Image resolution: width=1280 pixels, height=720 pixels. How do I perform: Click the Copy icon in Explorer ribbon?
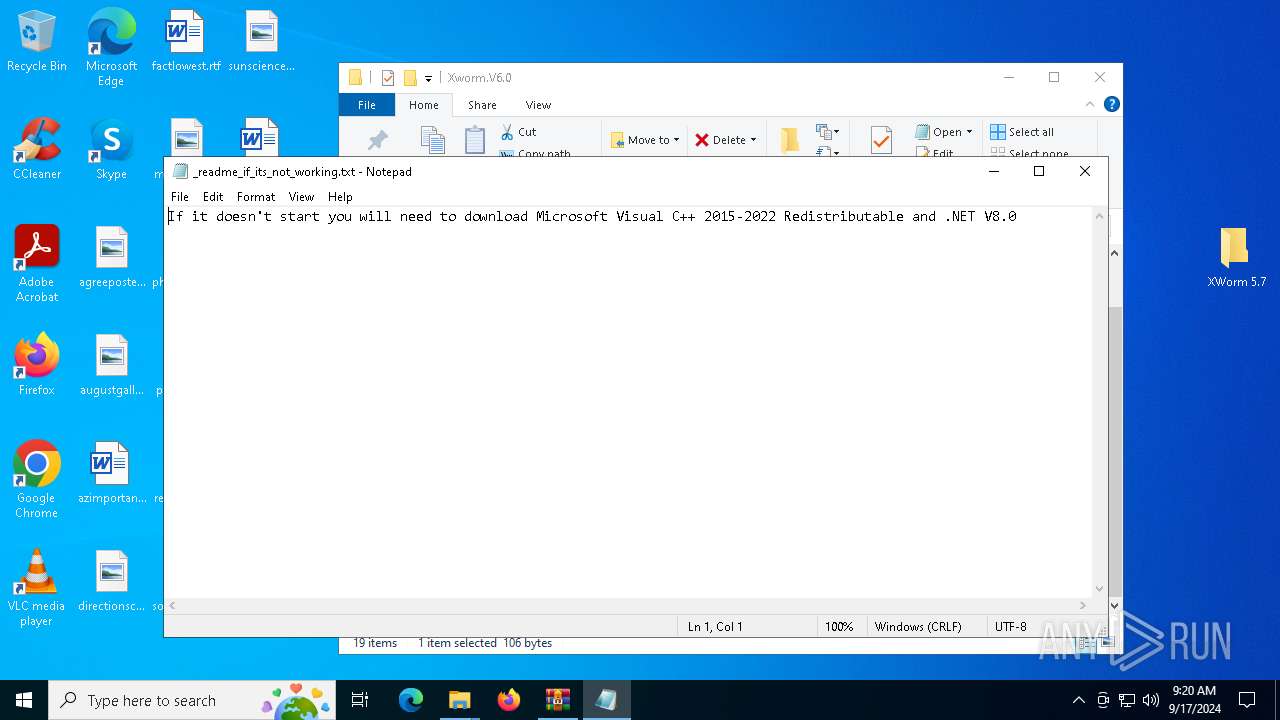tap(432, 140)
